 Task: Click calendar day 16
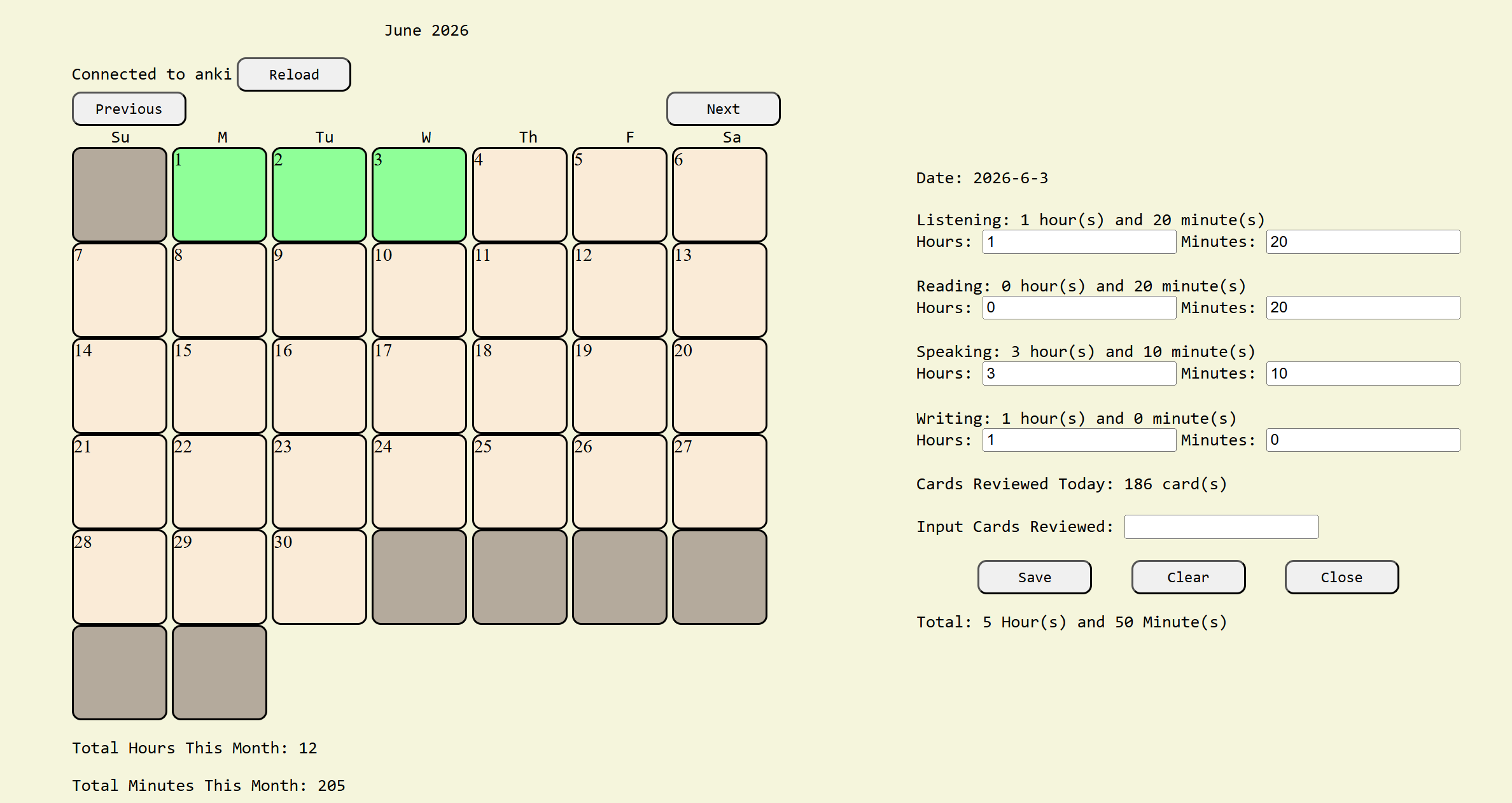point(319,386)
